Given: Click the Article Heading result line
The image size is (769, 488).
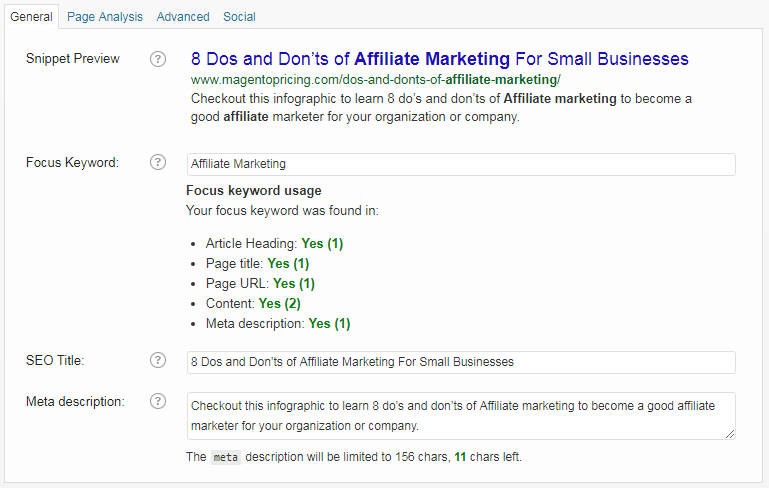Looking at the screenshot, I should [x=274, y=243].
